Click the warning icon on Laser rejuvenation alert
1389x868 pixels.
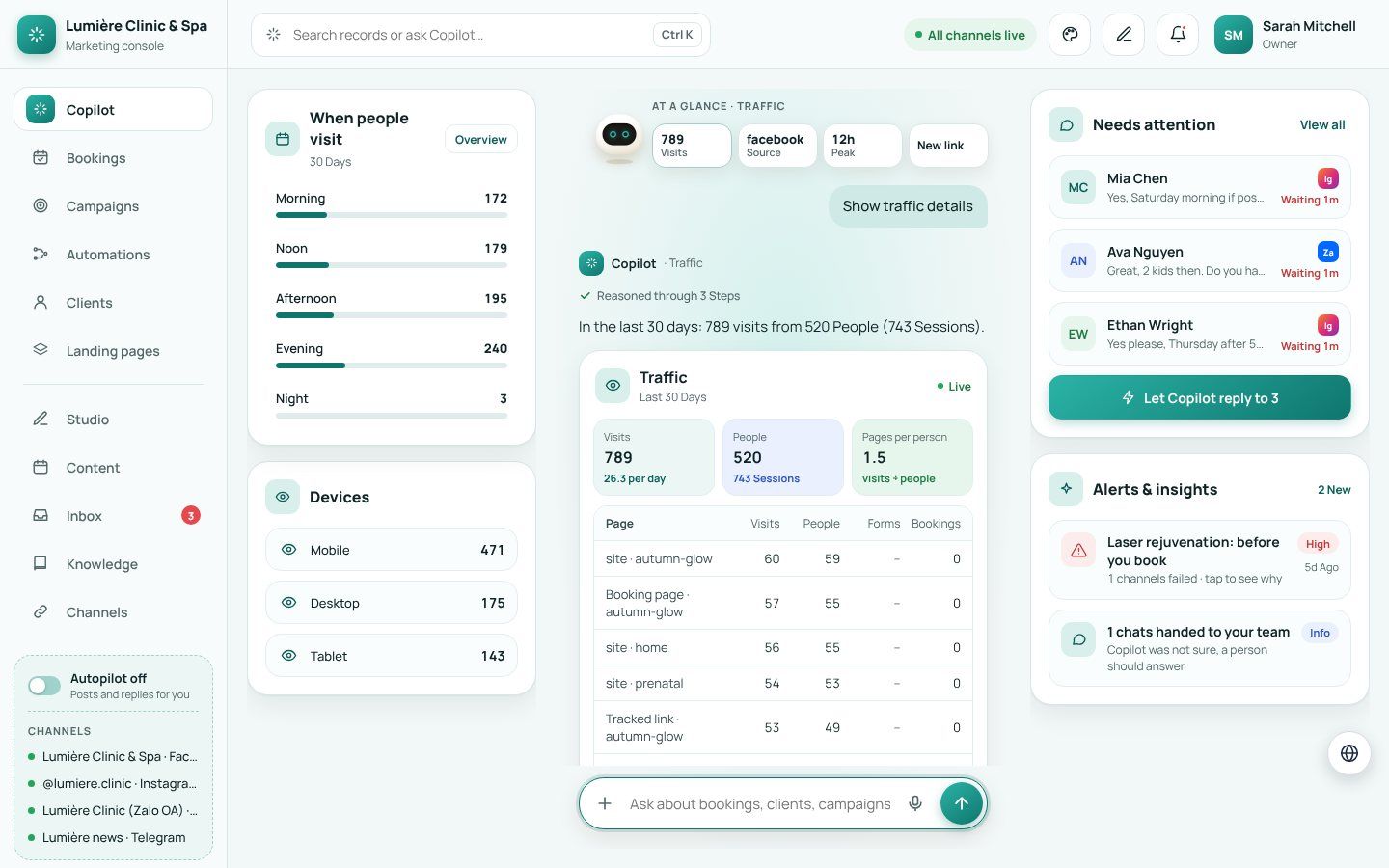click(1078, 551)
